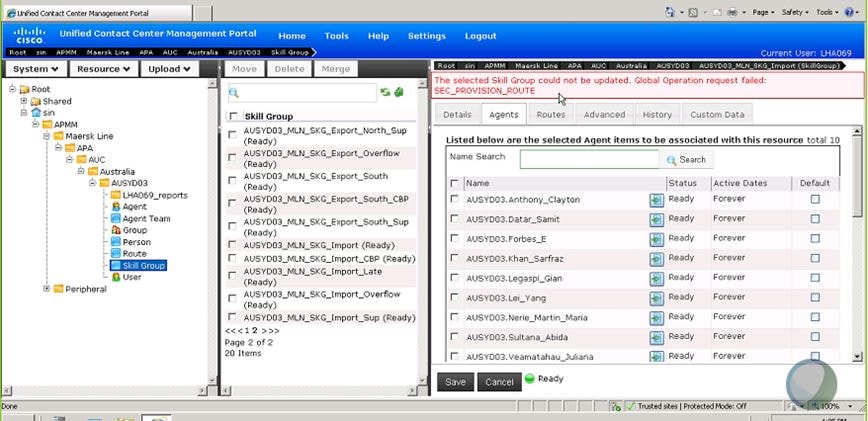Open the Tools menu in portal header
The height and width of the screenshot is (421, 868).
pyautogui.click(x=337, y=36)
